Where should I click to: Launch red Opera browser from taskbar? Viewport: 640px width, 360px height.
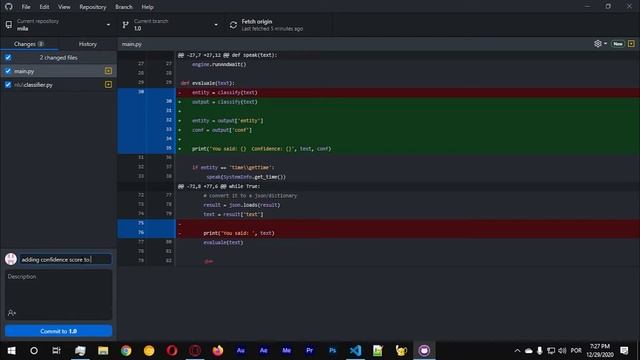point(172,351)
